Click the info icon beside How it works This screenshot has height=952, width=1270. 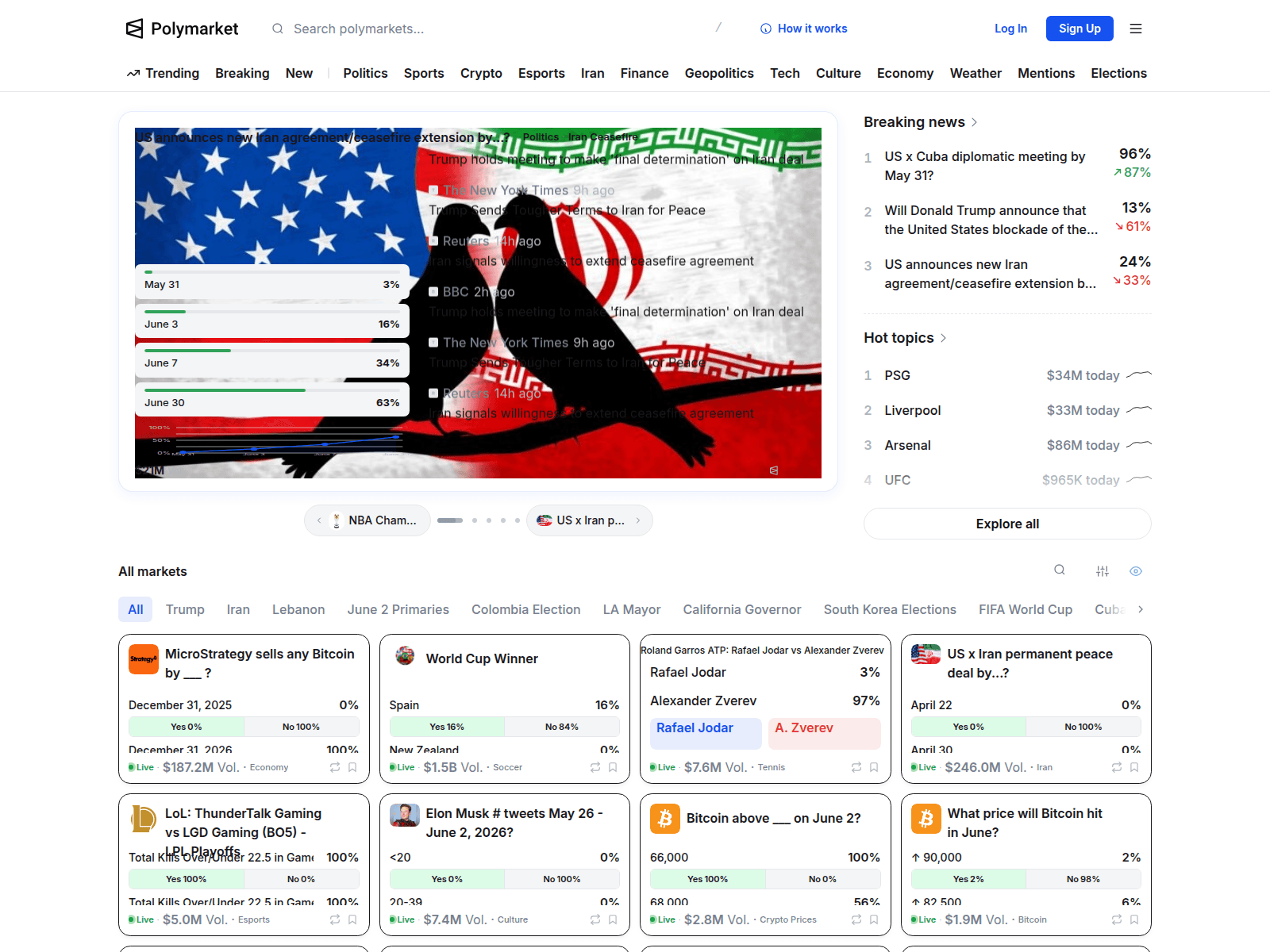point(766,29)
